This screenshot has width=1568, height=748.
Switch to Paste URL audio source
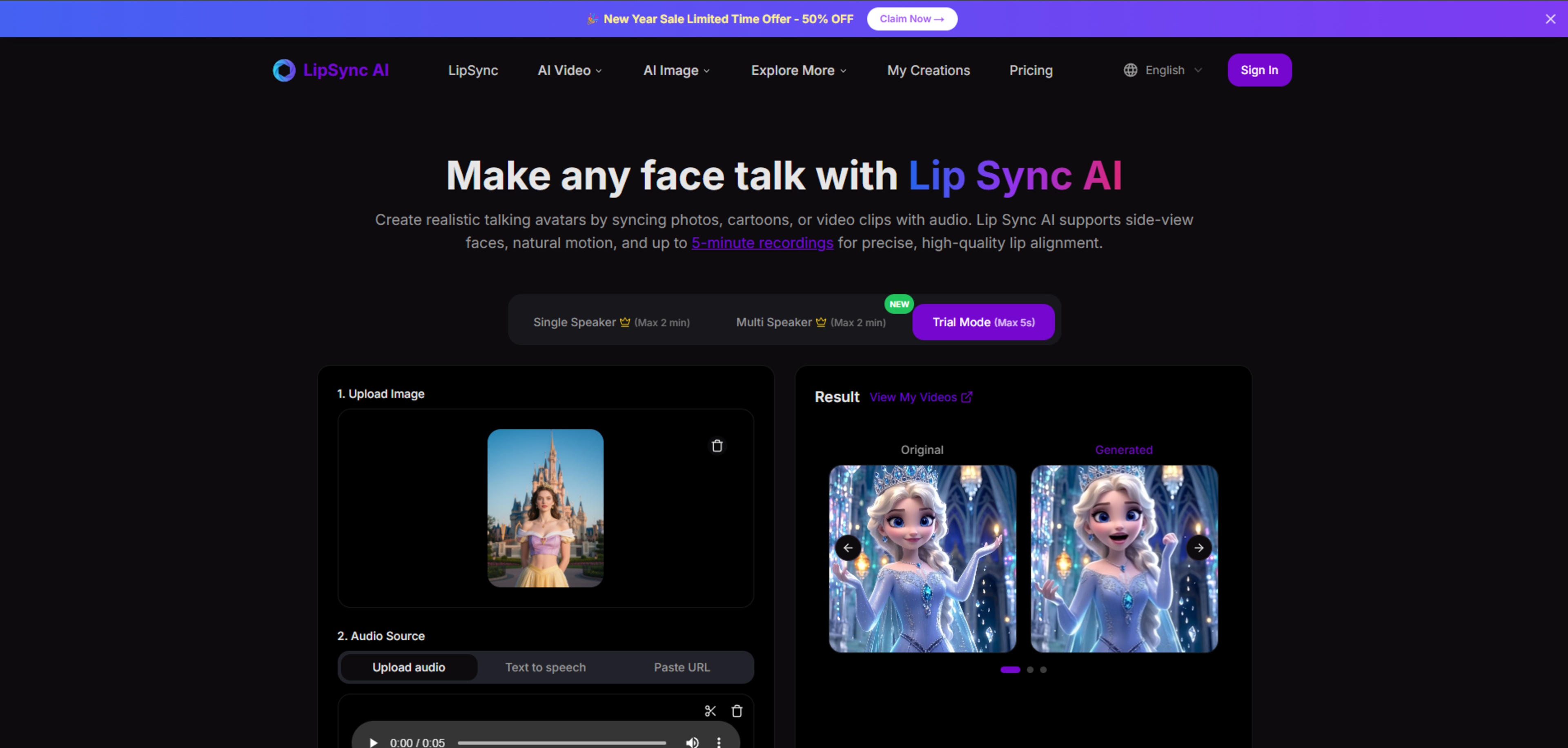[682, 667]
